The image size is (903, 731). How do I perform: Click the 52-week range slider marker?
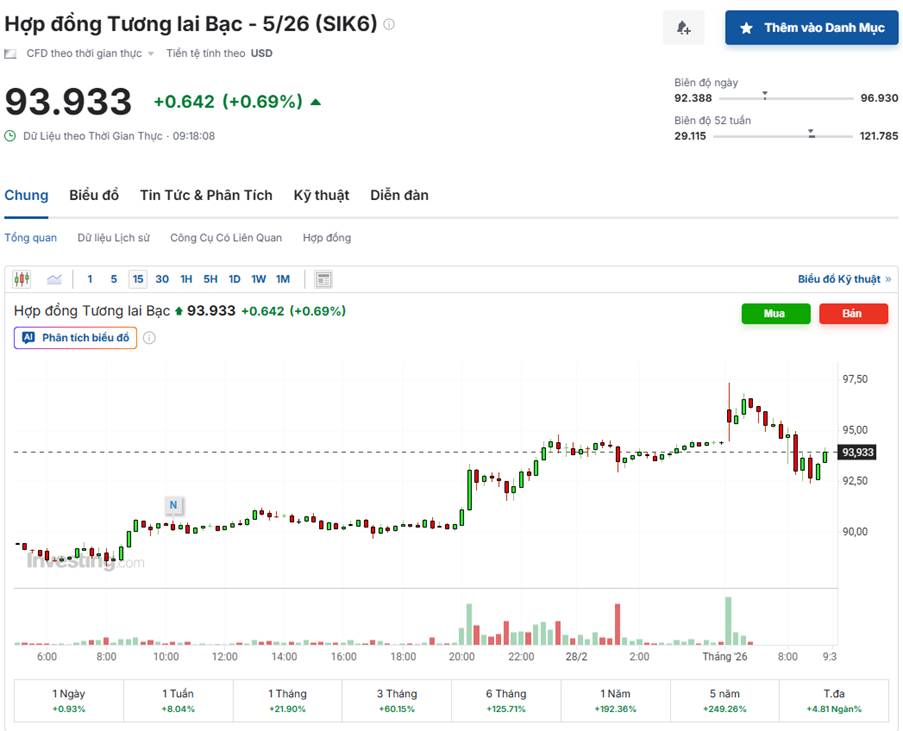pyautogui.click(x=811, y=134)
